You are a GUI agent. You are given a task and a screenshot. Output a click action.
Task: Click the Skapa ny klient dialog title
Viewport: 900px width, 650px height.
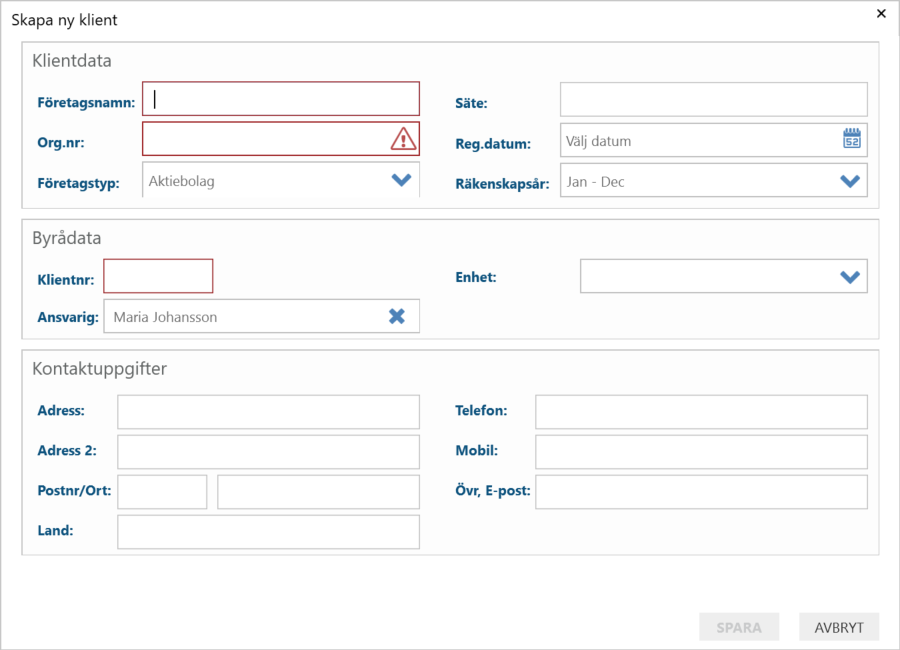[x=64, y=20]
